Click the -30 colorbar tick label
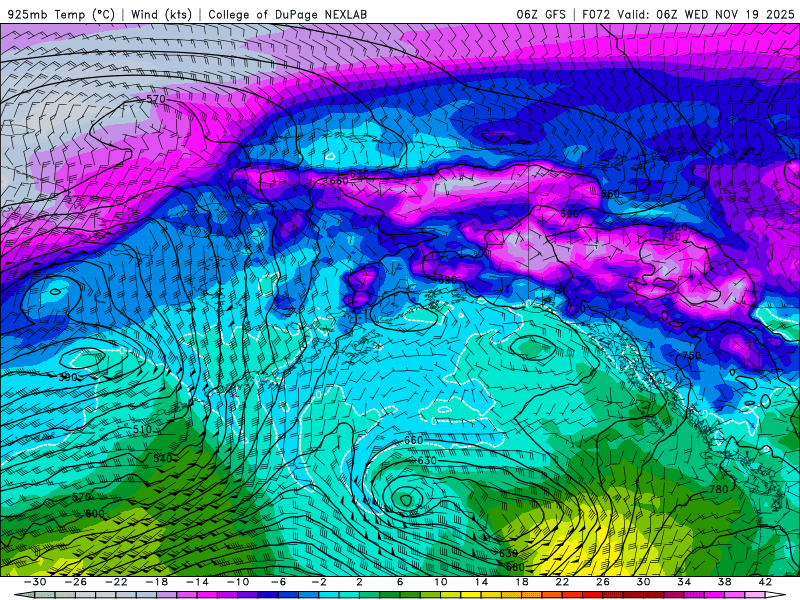 click(35, 582)
